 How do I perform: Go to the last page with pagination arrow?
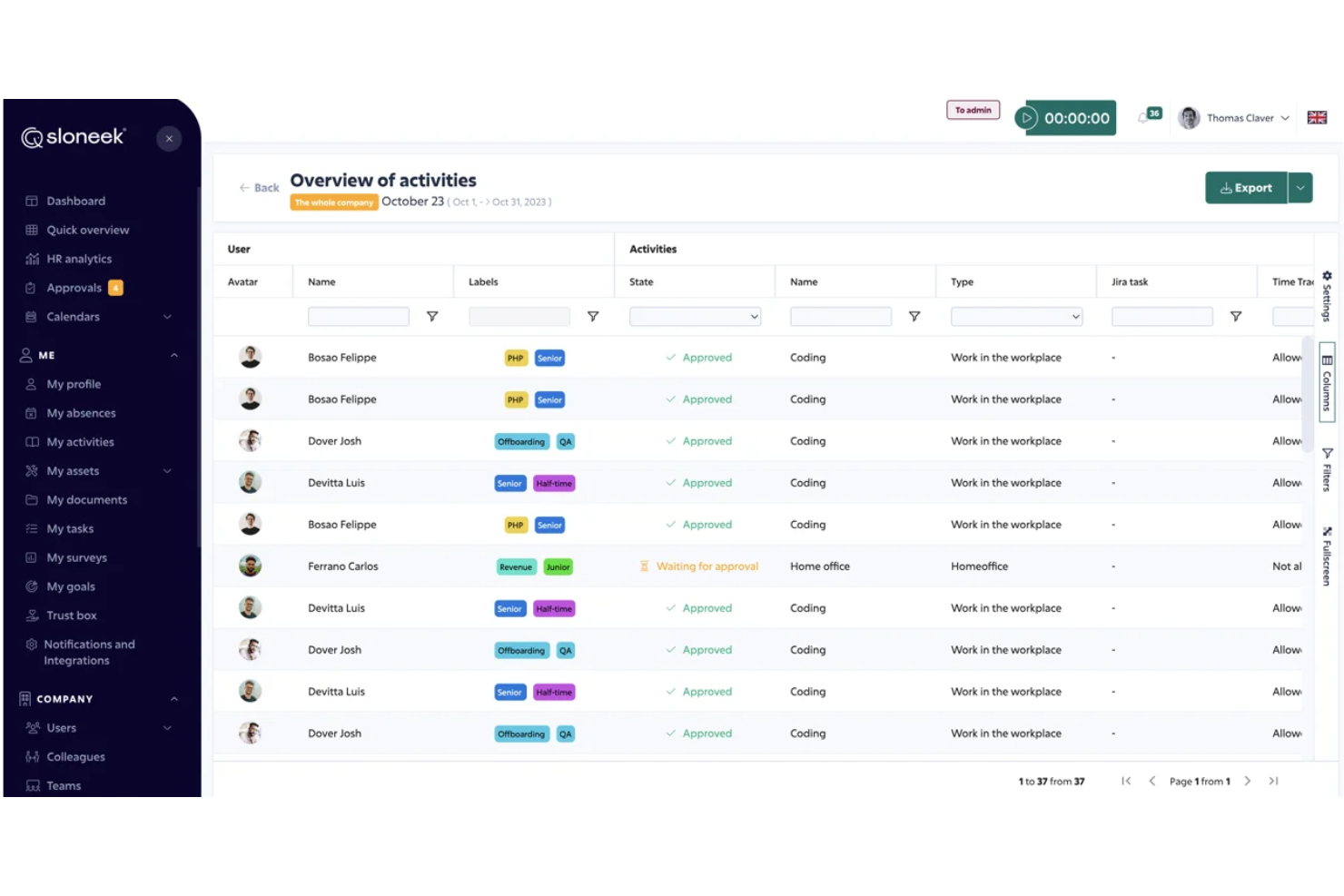(1273, 781)
